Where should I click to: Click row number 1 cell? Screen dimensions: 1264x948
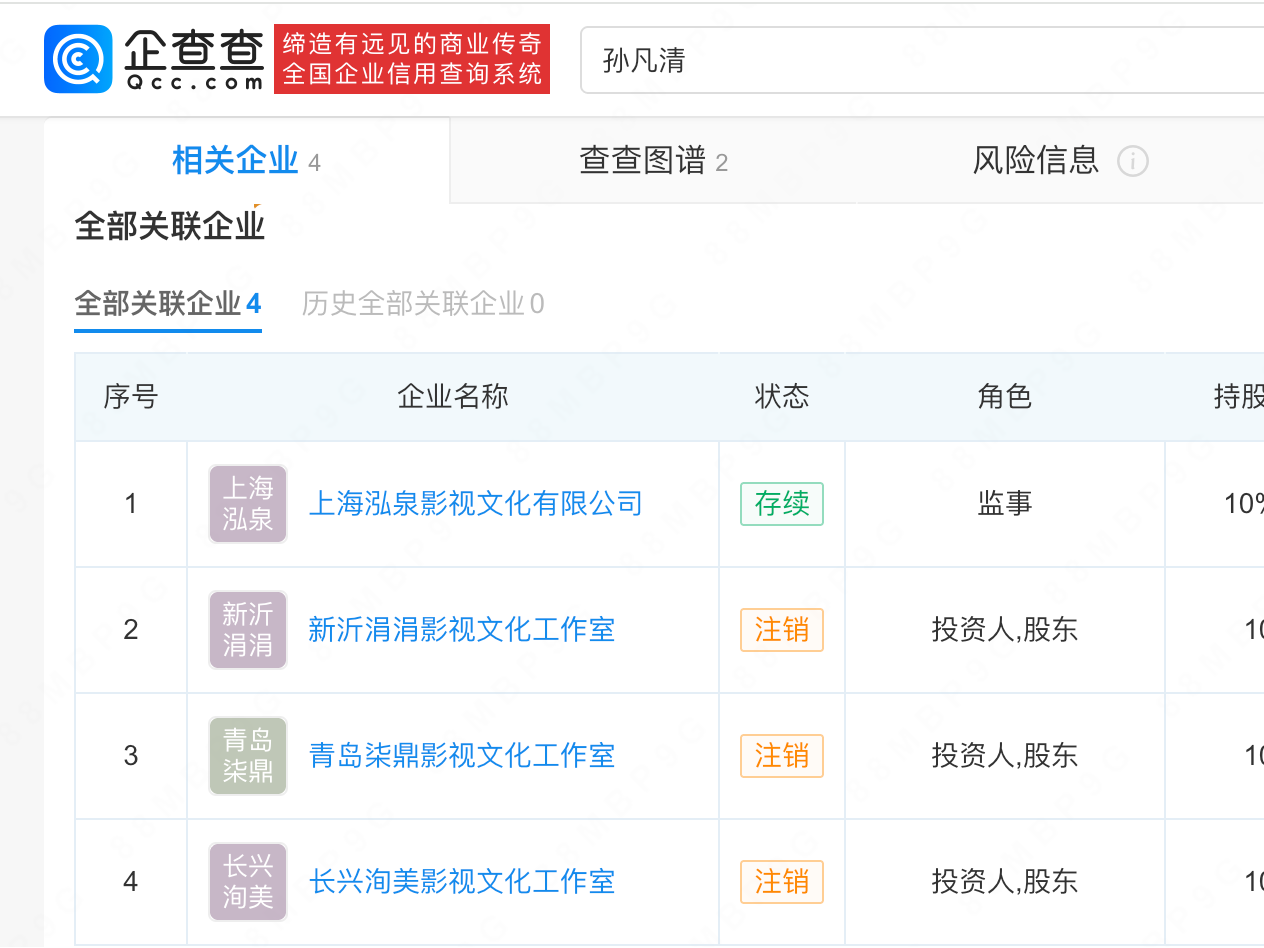[x=131, y=504]
